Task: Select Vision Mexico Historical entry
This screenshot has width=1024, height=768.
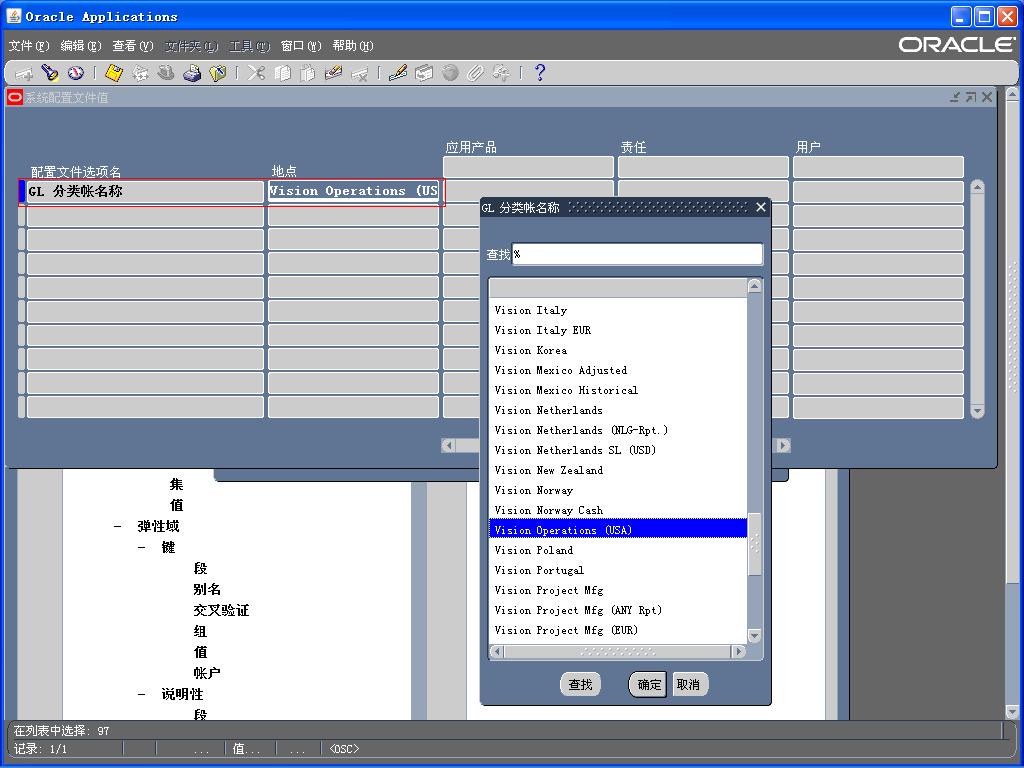Action: click(x=618, y=390)
